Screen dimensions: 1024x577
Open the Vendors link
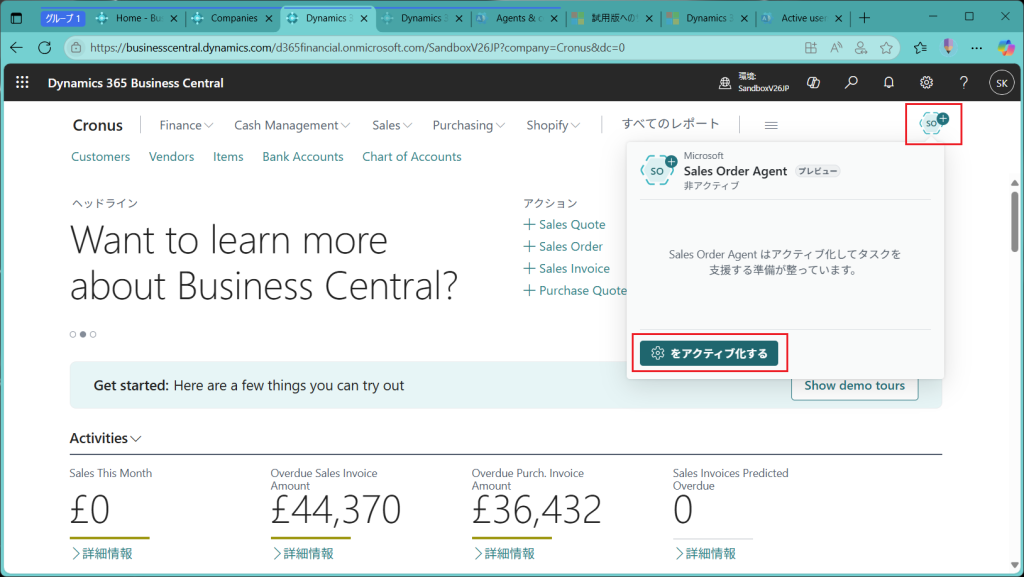coord(171,157)
